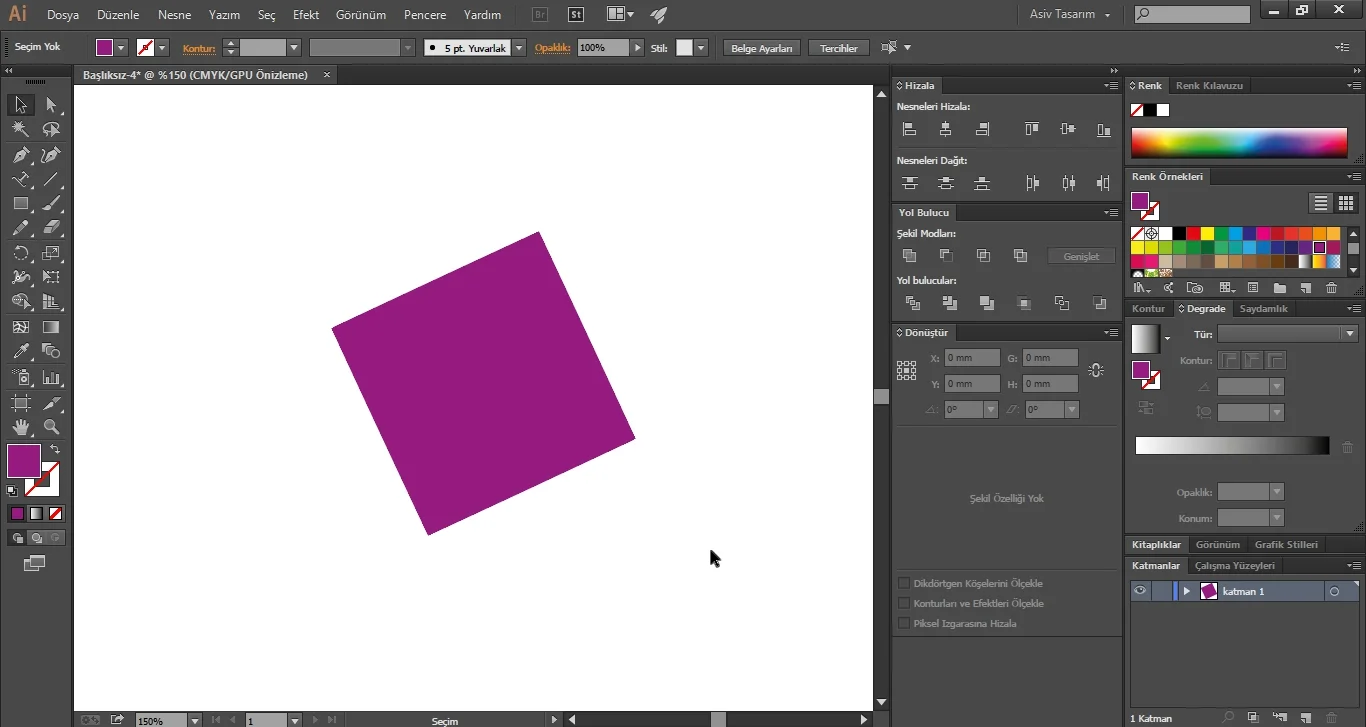This screenshot has width=1366, height=727.
Task: Open the Dosya menu
Action: pos(63,15)
